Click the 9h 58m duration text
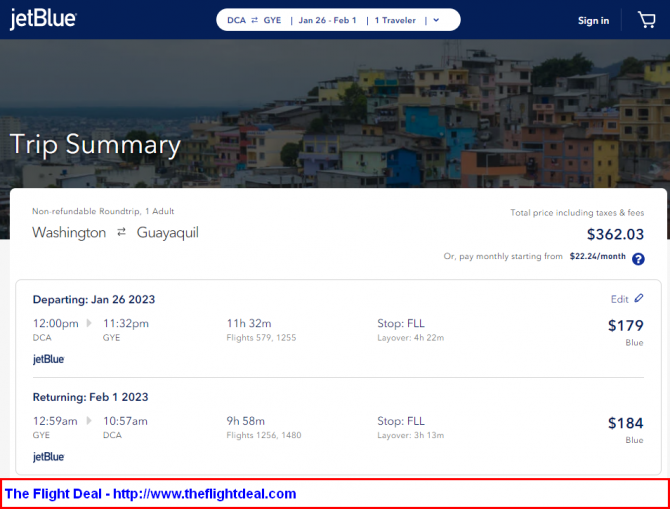670x509 pixels. point(245,421)
